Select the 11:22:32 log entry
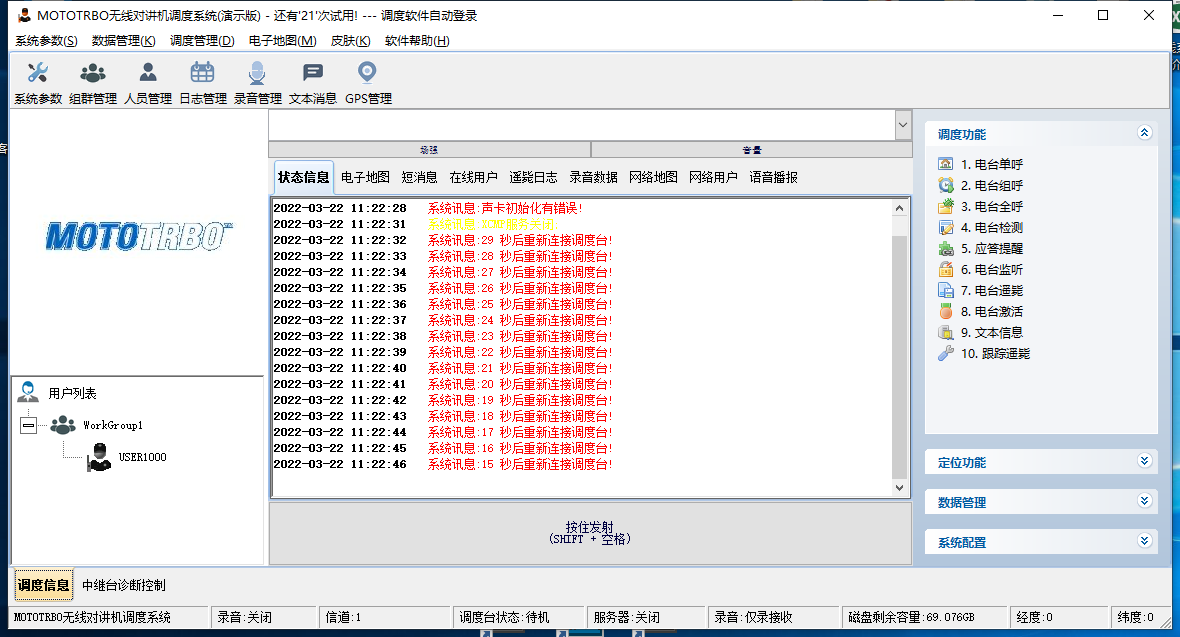The width and height of the screenshot is (1180, 637). click(x=443, y=240)
